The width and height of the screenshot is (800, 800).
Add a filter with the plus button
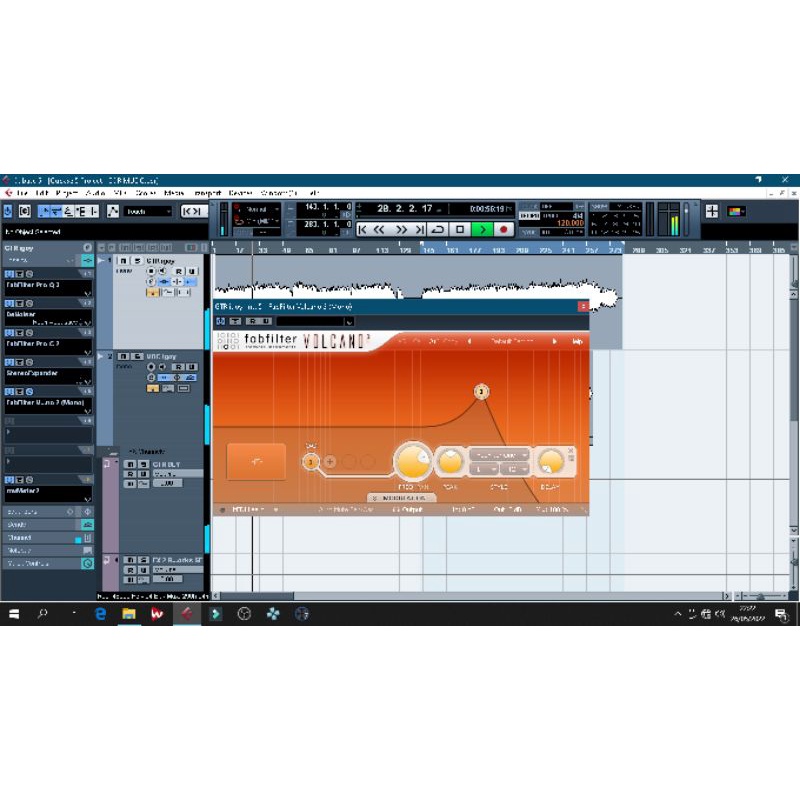[330, 462]
